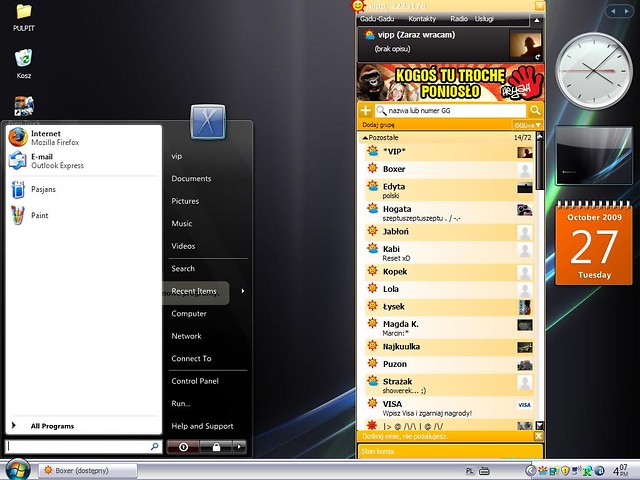Open the Kontakty menu

click(422, 19)
